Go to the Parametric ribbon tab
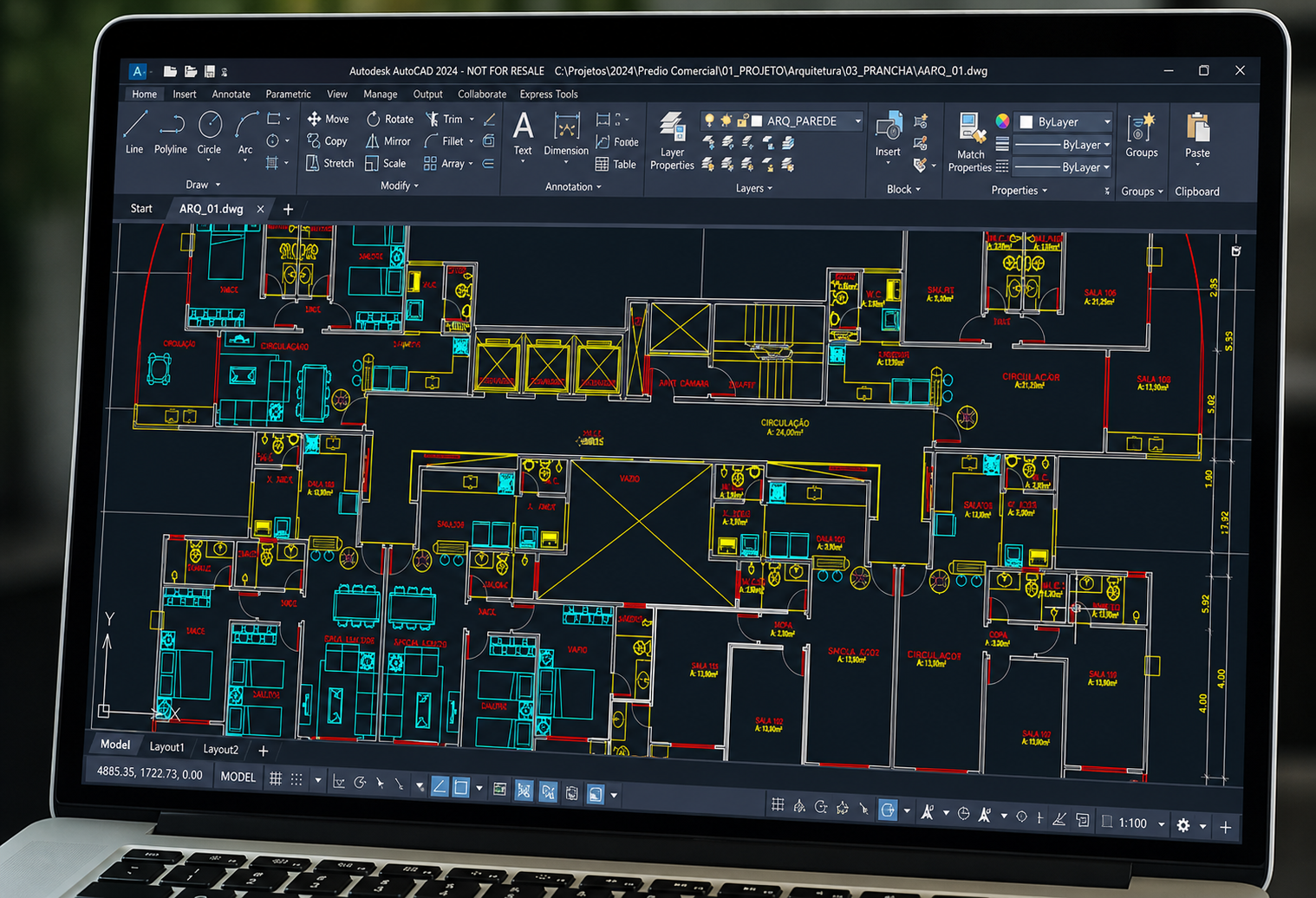 (x=288, y=94)
